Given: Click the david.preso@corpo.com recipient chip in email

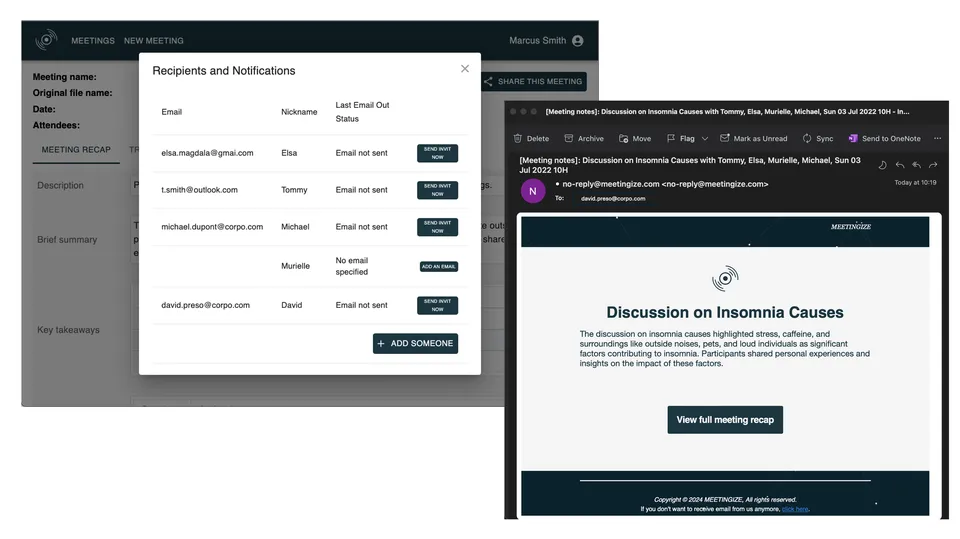Looking at the screenshot, I should click(x=613, y=198).
